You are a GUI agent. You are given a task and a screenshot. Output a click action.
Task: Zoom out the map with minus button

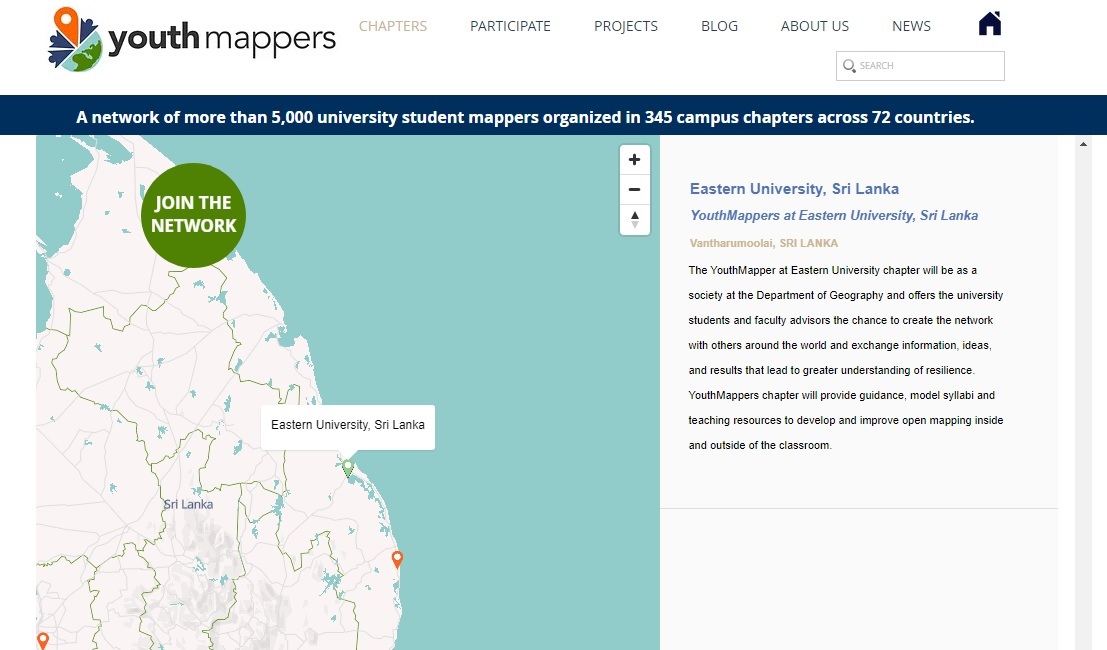click(x=634, y=190)
